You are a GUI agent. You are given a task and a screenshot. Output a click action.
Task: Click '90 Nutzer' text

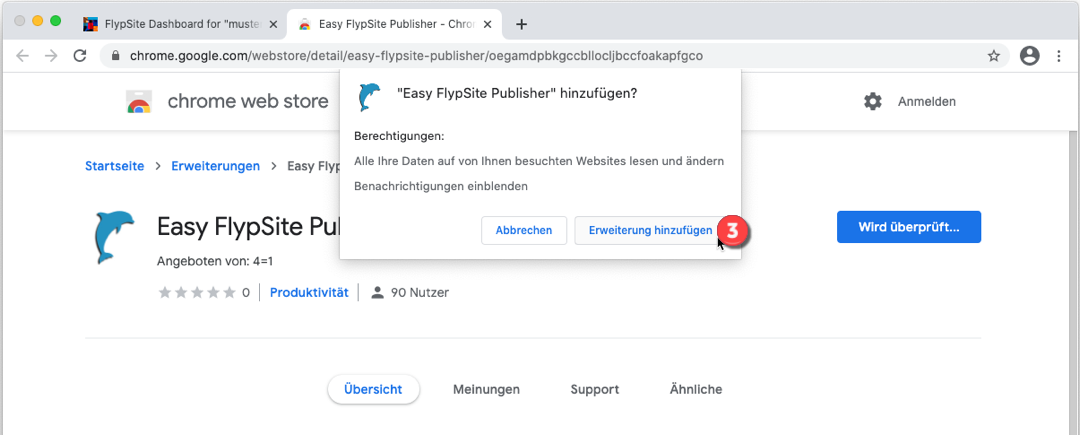(x=419, y=293)
